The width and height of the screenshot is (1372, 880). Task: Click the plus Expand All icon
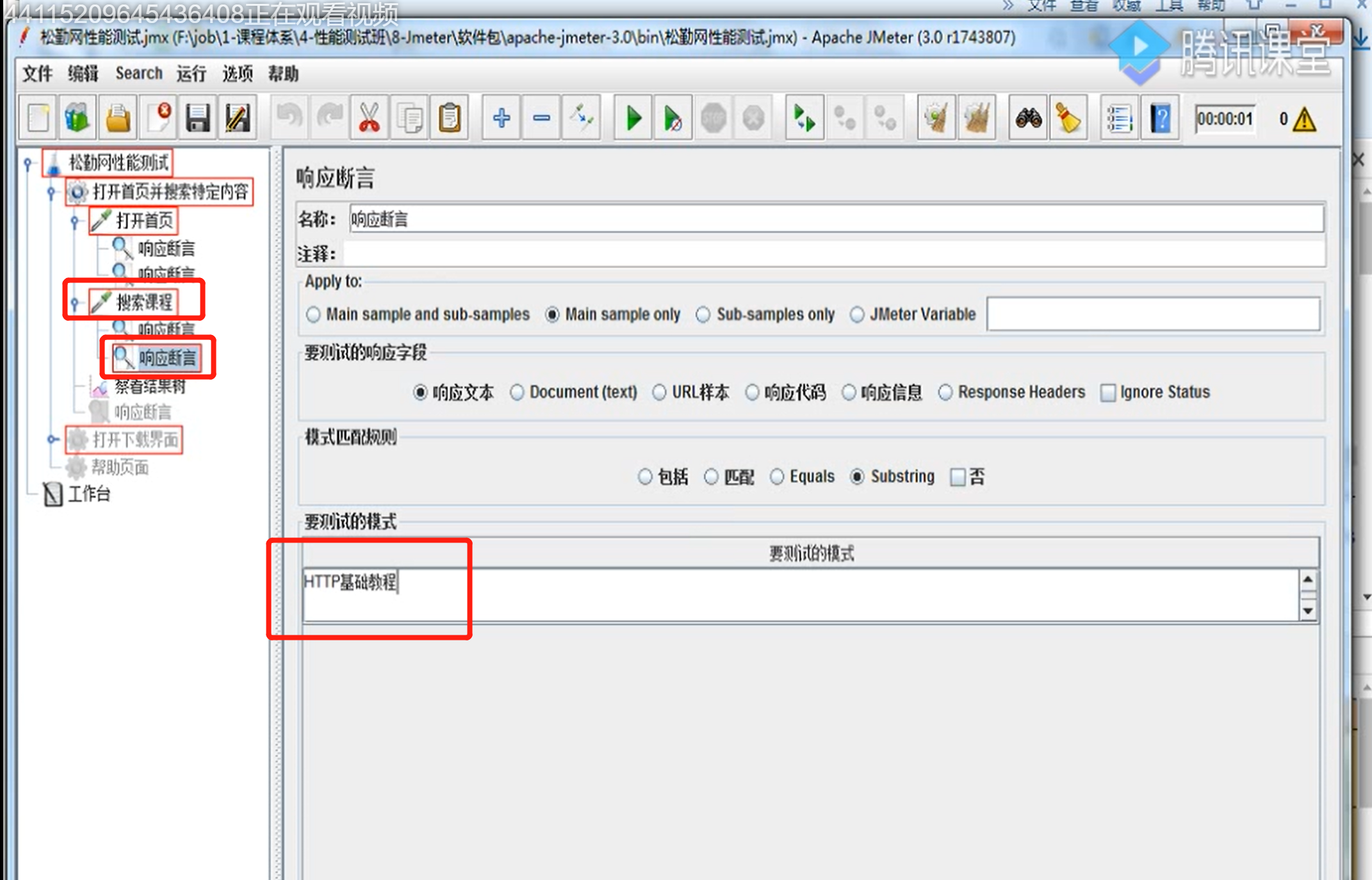[502, 118]
